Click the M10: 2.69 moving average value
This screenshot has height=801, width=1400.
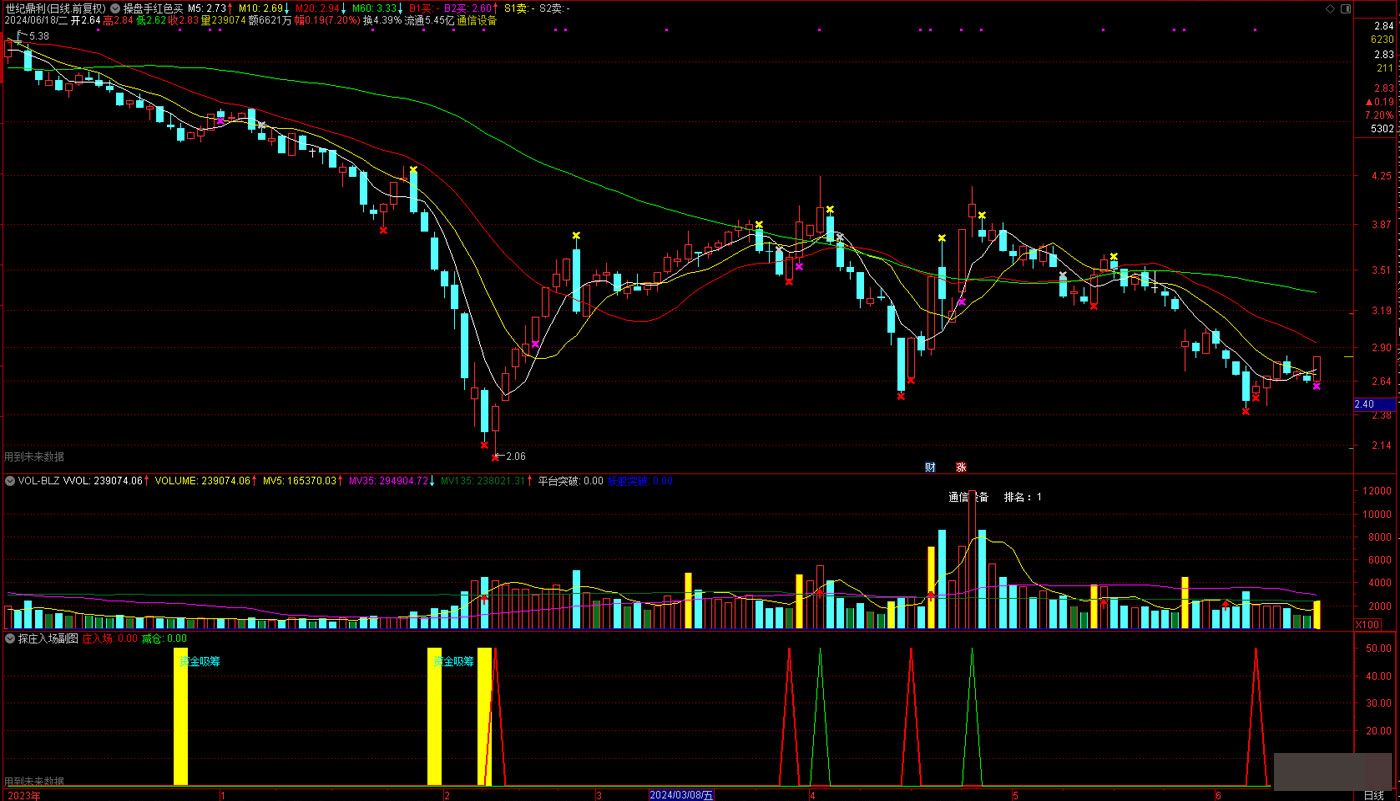(x=262, y=8)
